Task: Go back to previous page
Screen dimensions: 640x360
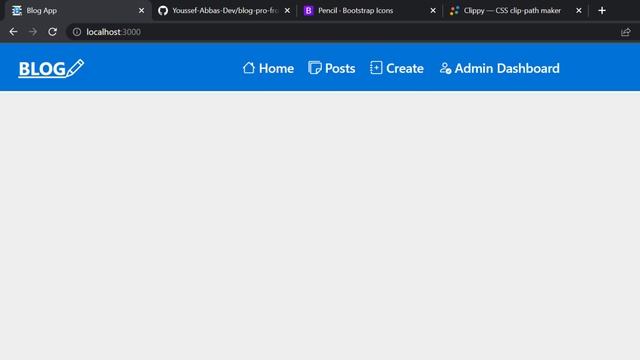Action: click(x=13, y=32)
